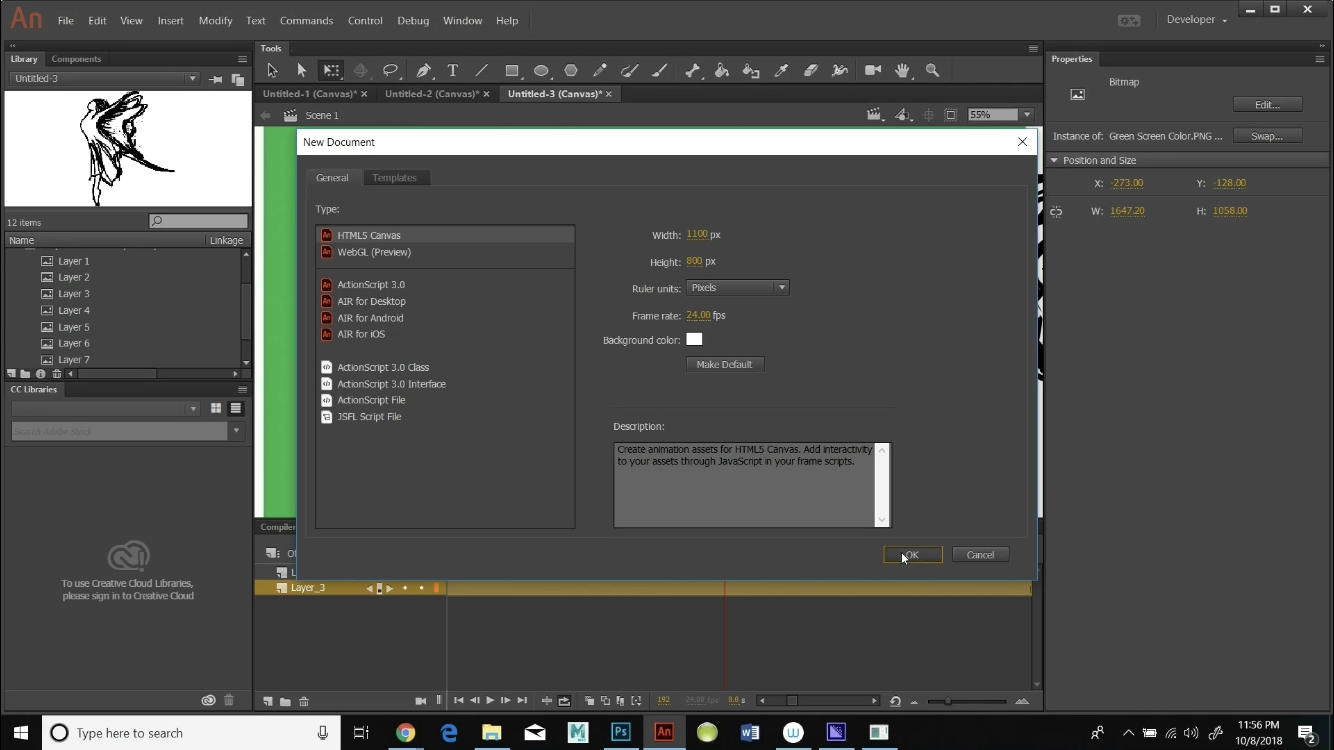Screen dimensions: 1334x750
Task: Pick the Text tool
Action: coord(452,70)
